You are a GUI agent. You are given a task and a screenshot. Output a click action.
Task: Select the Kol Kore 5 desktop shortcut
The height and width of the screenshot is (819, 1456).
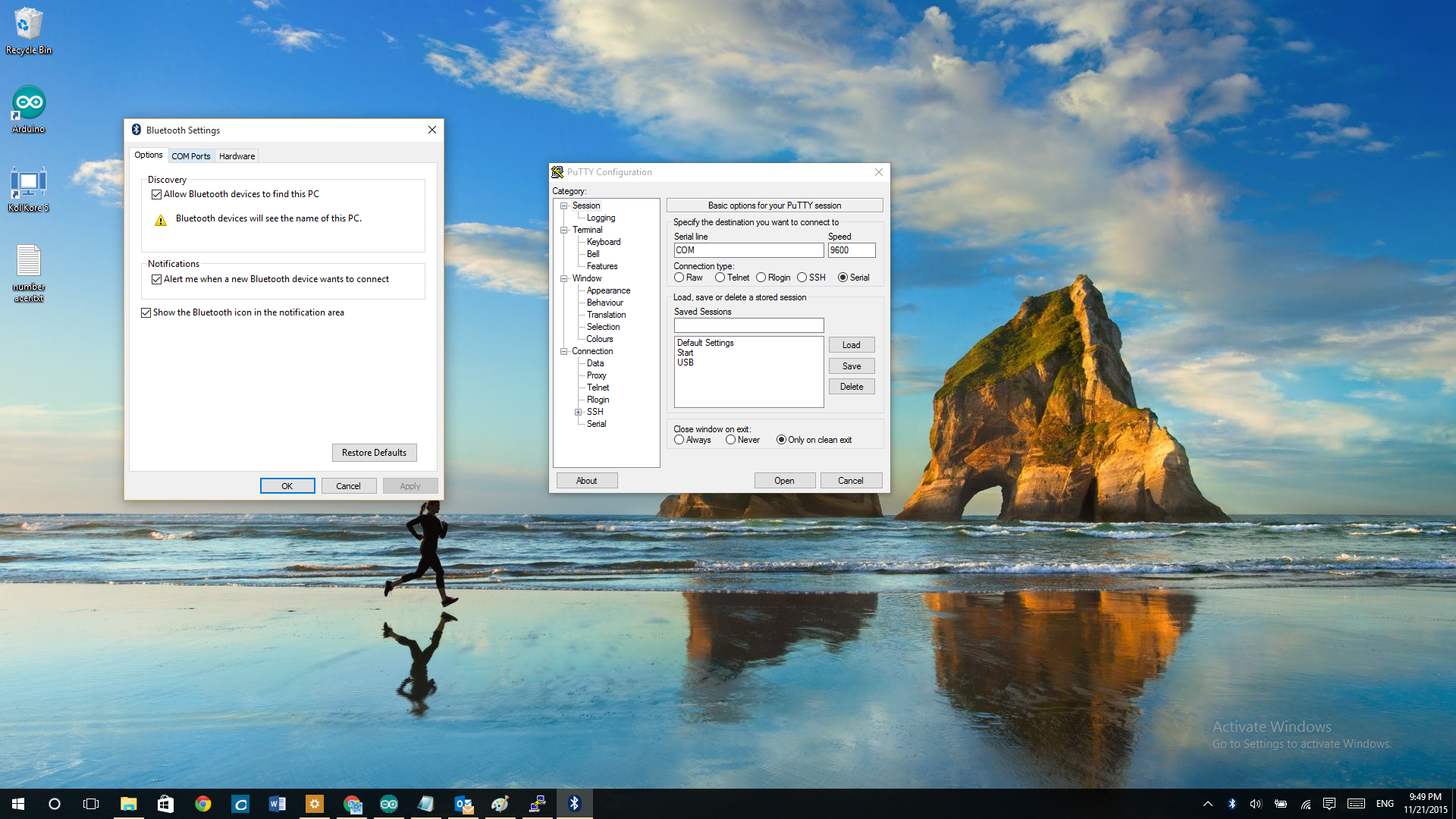[29, 189]
